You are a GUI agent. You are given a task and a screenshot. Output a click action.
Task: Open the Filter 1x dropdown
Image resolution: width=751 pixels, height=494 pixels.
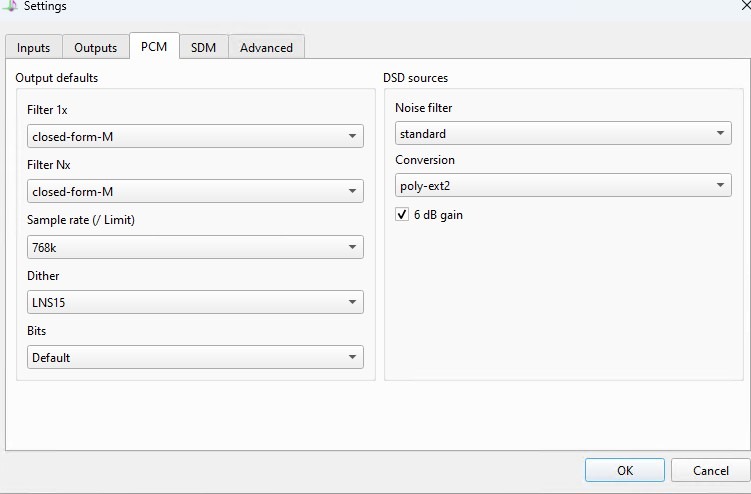(195, 137)
